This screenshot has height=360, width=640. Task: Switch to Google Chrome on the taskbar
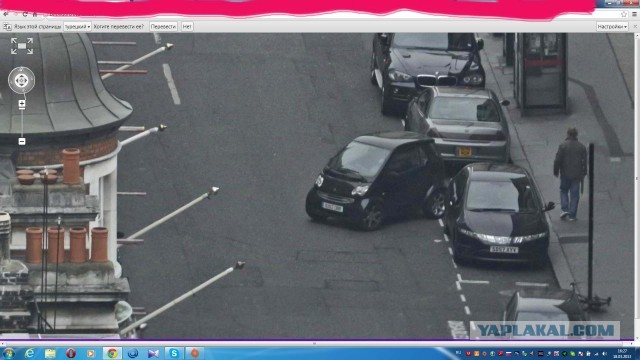[x=112, y=353]
